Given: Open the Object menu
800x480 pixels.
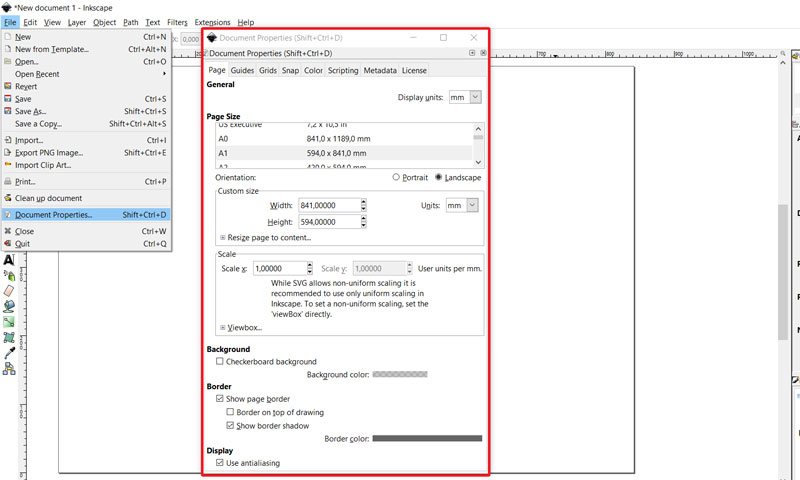Looking at the screenshot, I should (x=105, y=22).
